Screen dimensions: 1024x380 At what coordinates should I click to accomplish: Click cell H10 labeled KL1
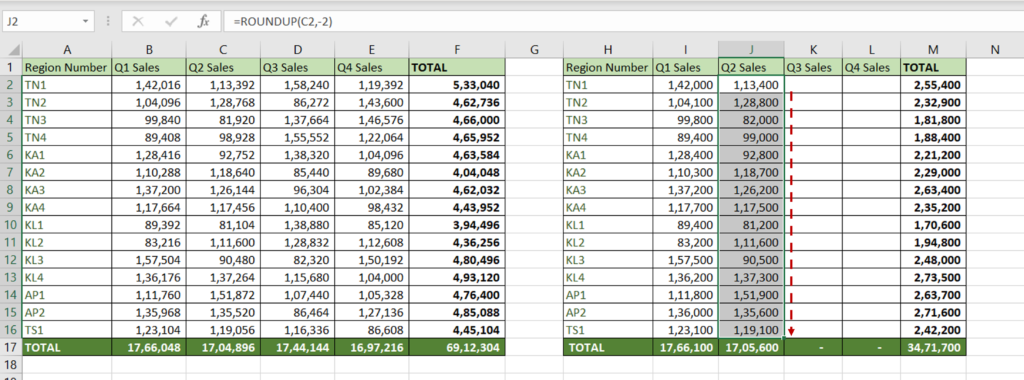click(608, 225)
